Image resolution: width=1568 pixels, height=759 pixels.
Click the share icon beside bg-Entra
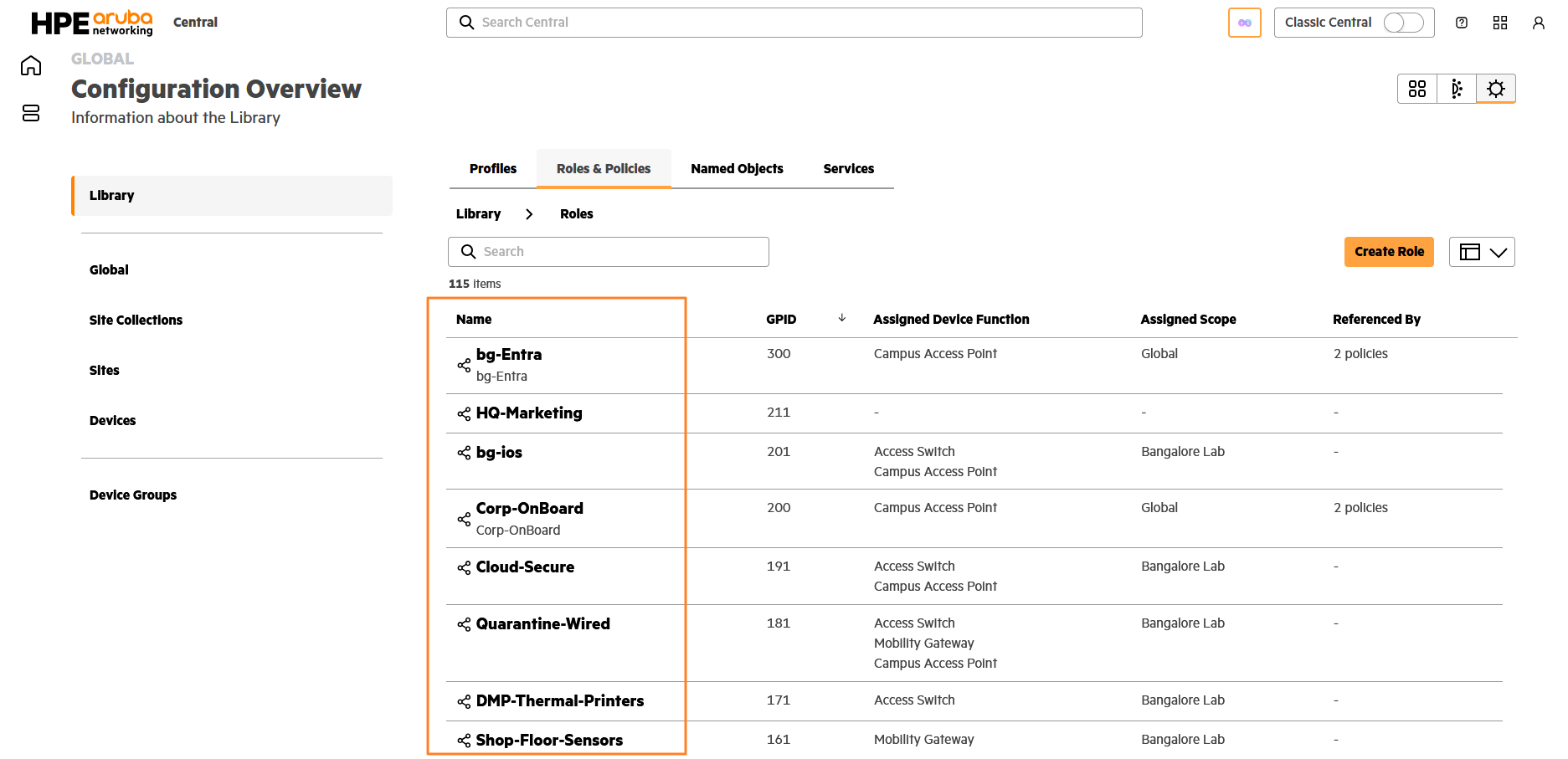point(464,365)
